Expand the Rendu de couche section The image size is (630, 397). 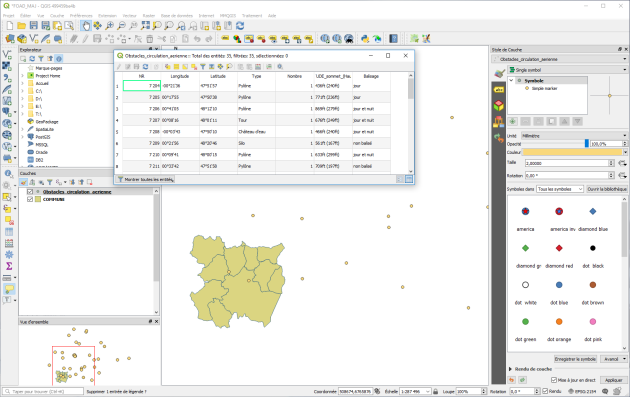pyautogui.click(x=510, y=369)
